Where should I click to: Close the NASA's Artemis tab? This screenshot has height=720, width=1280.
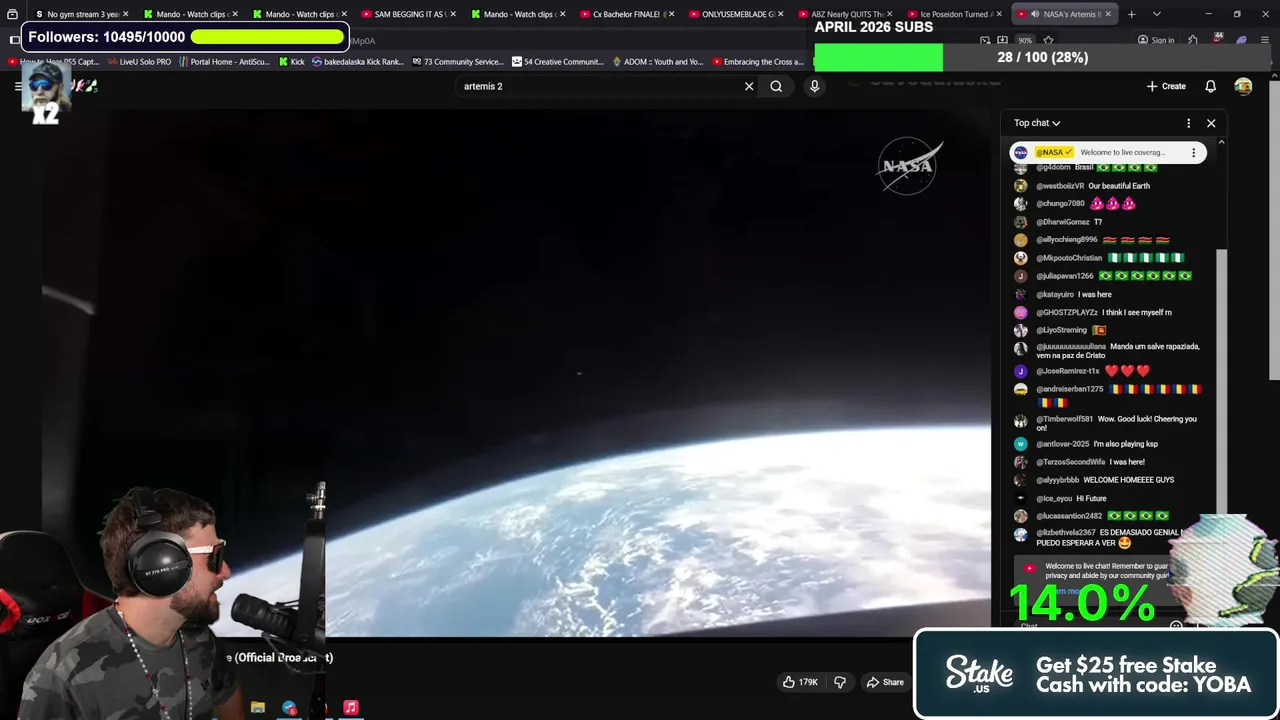click(x=1107, y=14)
